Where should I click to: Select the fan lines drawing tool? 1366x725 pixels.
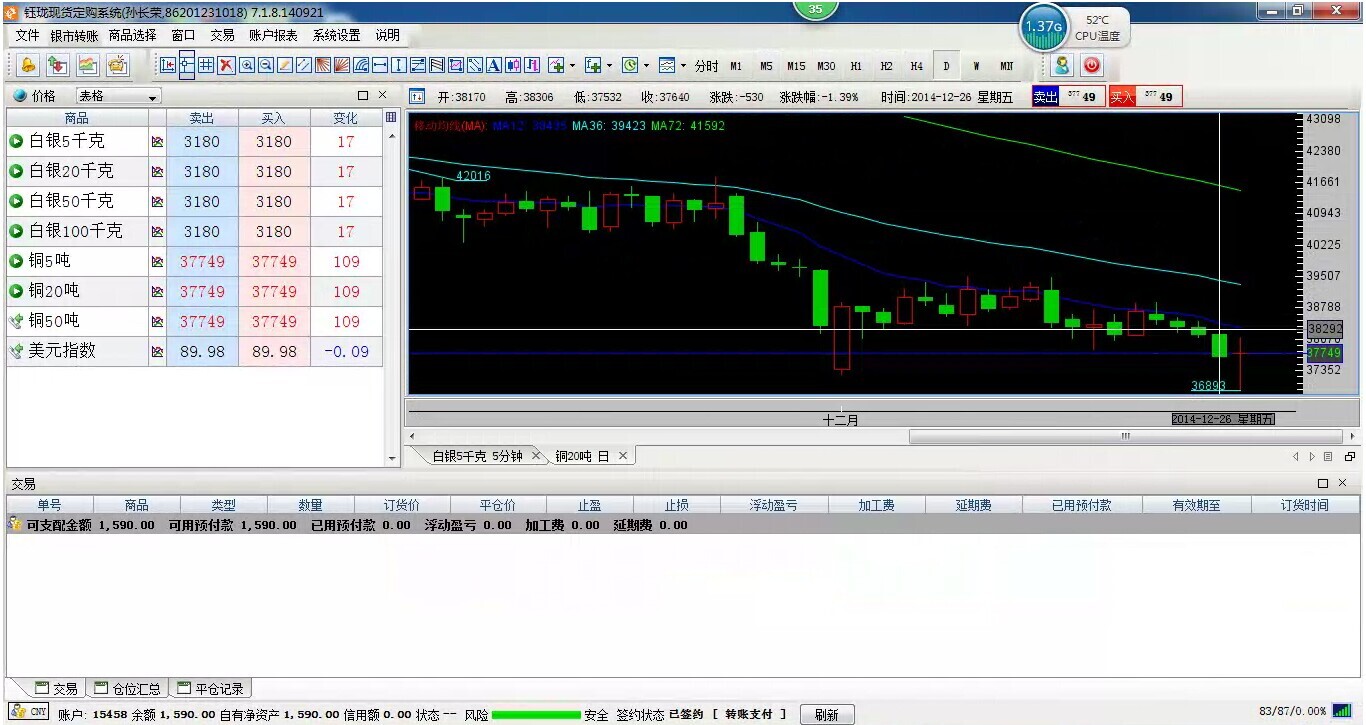[323, 66]
